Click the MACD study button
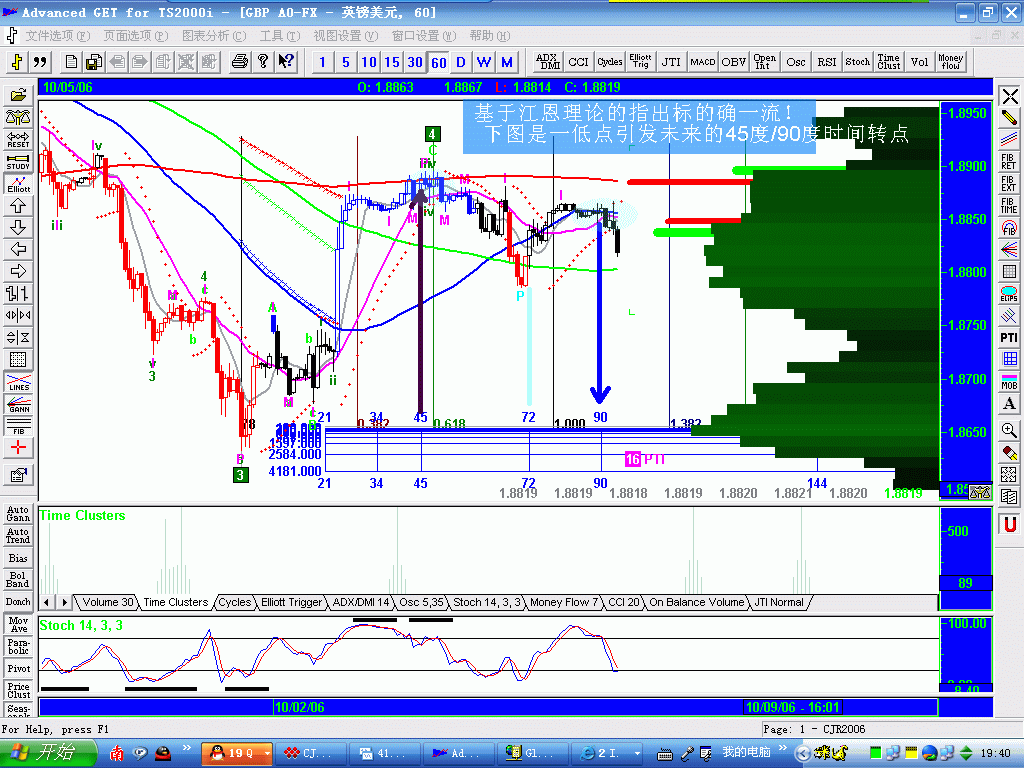The width and height of the screenshot is (1024, 768). click(703, 62)
